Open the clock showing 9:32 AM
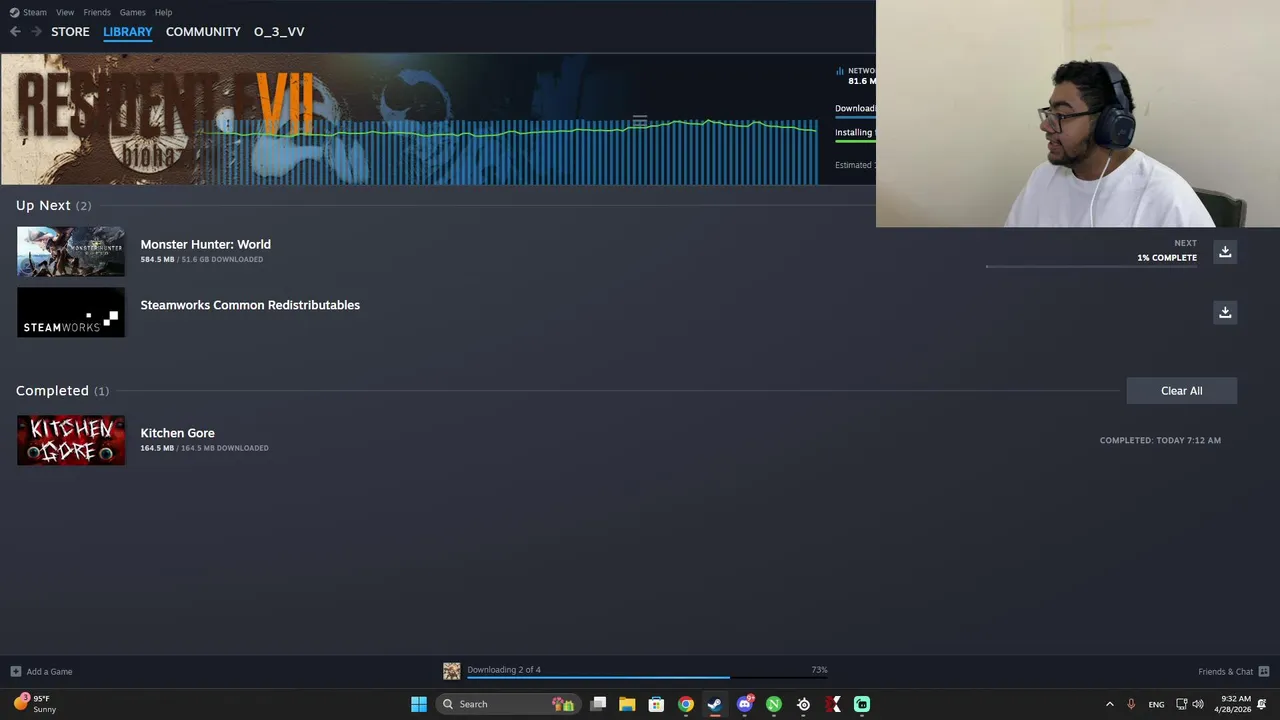Viewport: 1280px width, 720px height. click(x=1232, y=704)
